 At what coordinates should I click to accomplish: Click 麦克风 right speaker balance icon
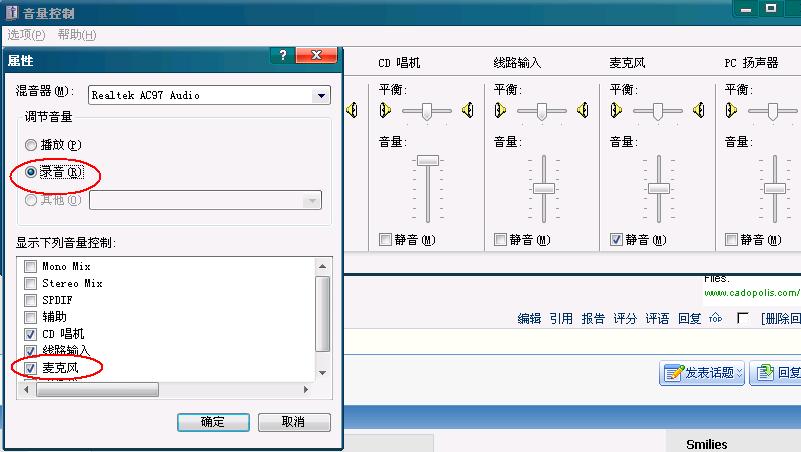coord(699,110)
